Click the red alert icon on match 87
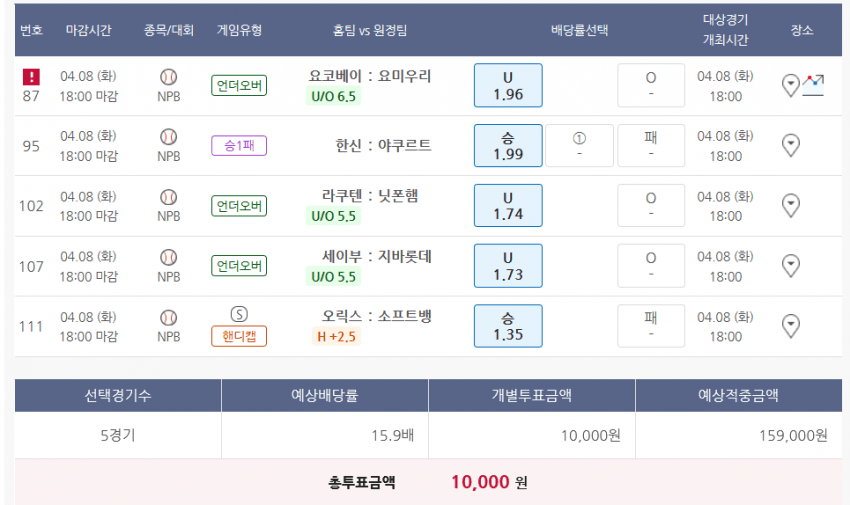 pyautogui.click(x=31, y=76)
